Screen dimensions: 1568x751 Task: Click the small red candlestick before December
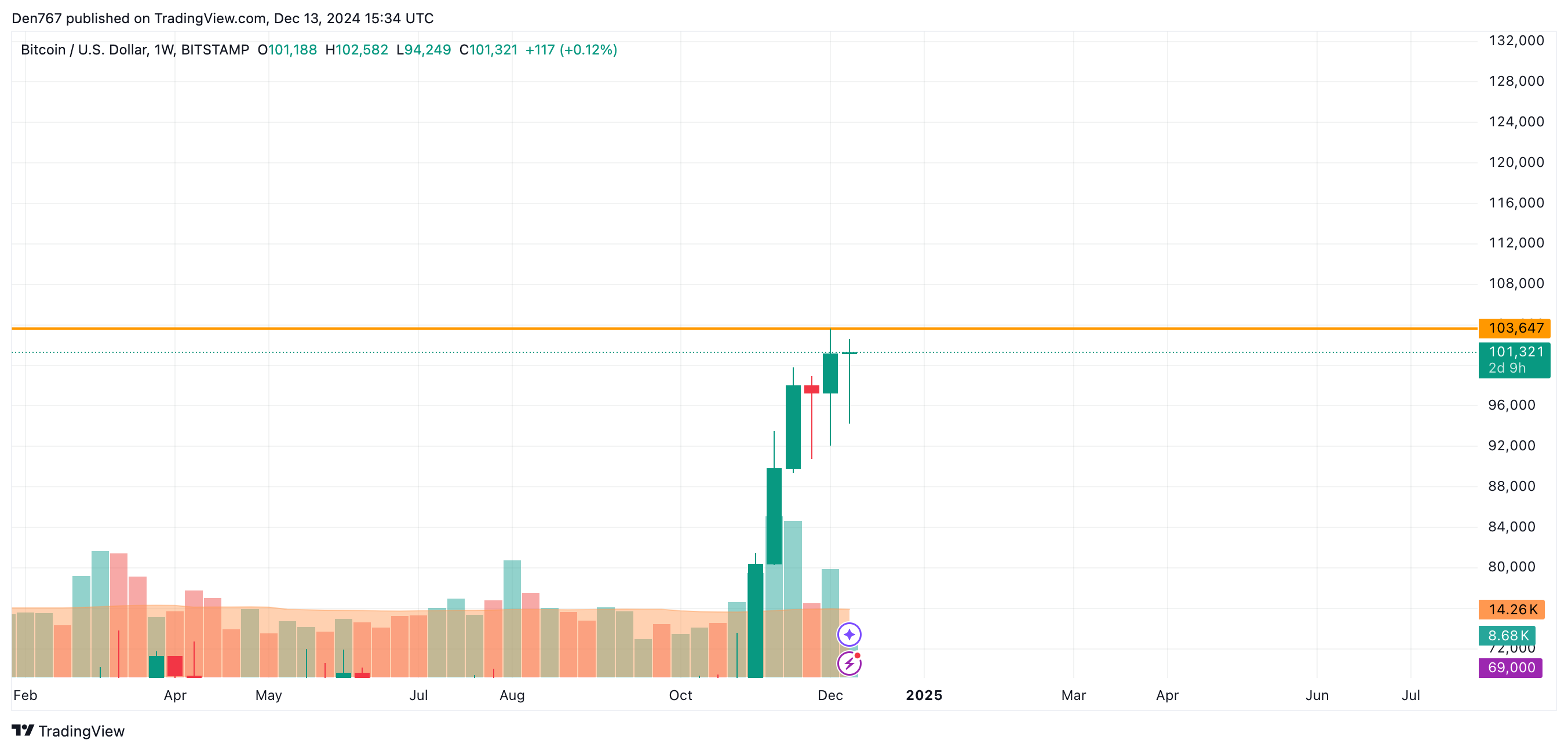tap(811, 389)
